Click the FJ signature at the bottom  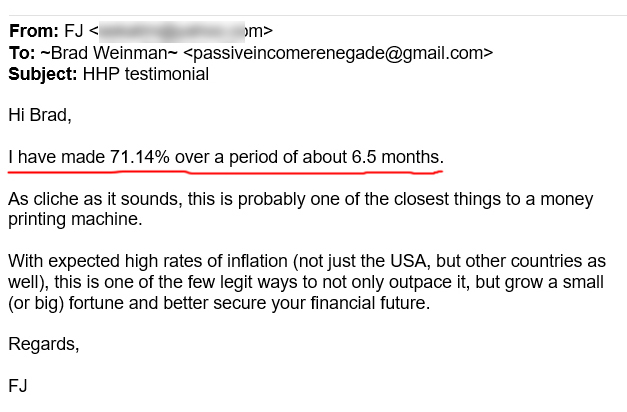click(x=17, y=386)
